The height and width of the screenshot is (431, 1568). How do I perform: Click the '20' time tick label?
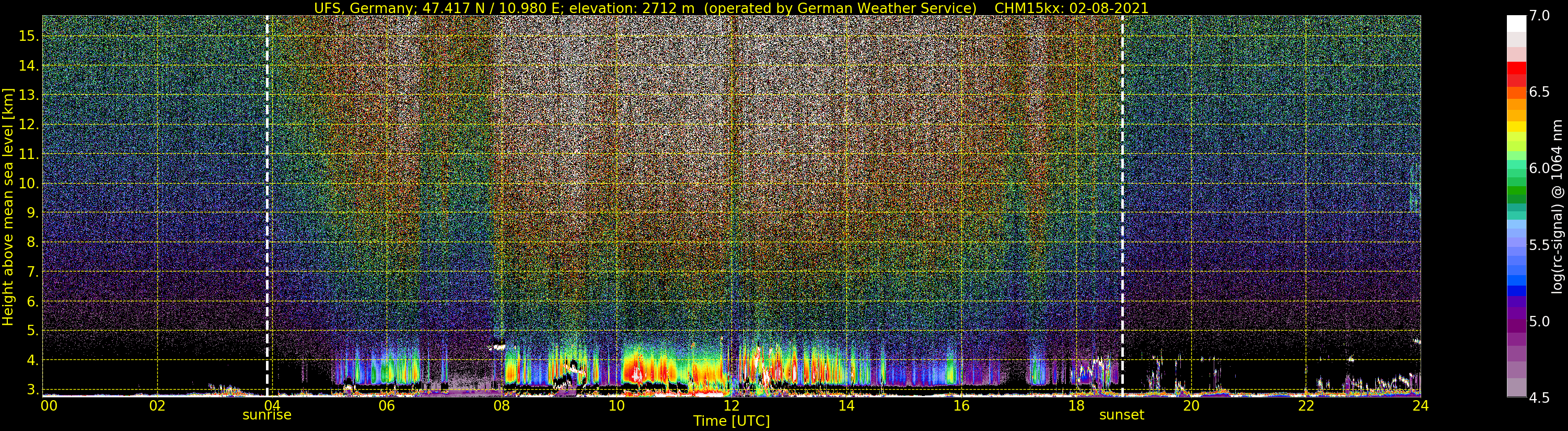point(1191,405)
